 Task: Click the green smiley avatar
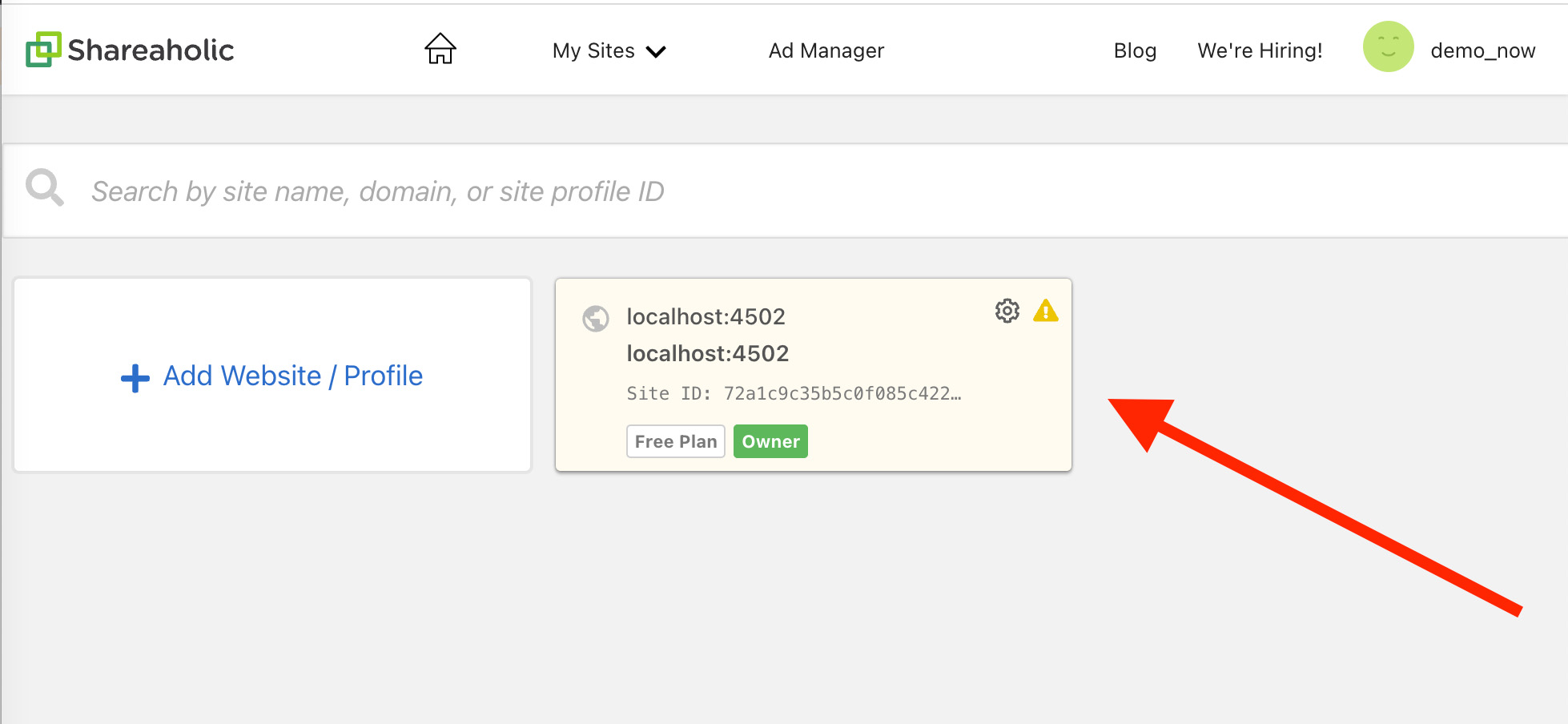1388,46
